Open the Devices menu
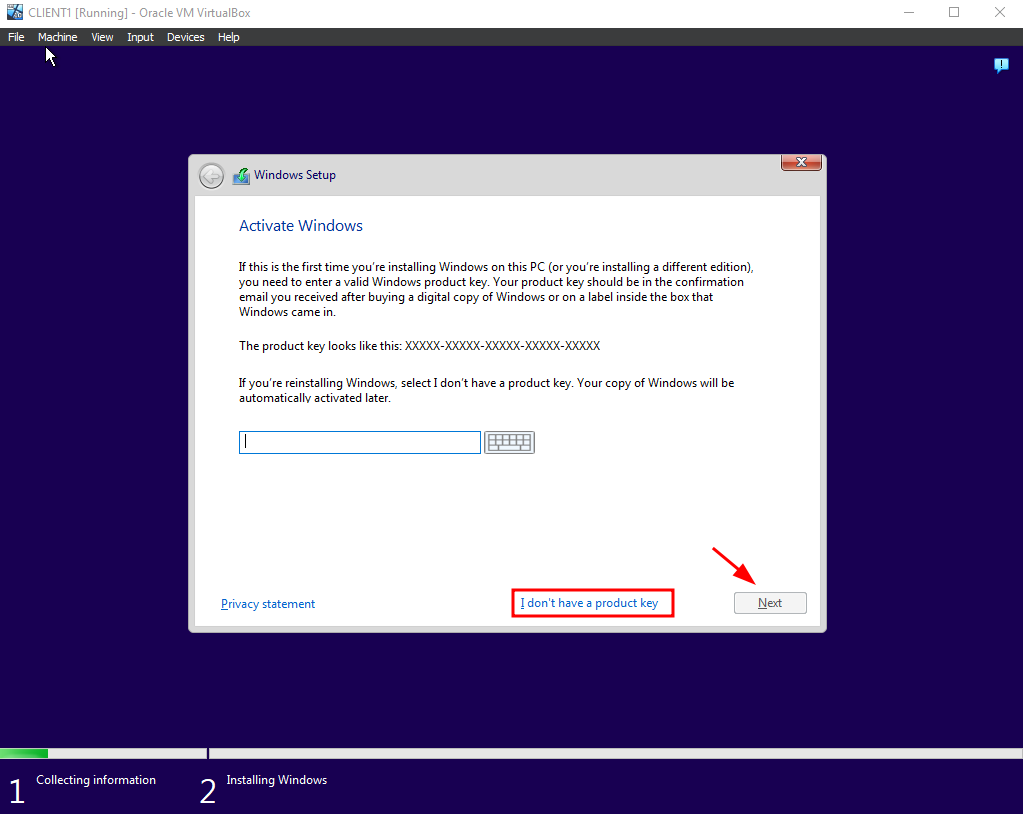The height and width of the screenshot is (814, 1023). (185, 37)
